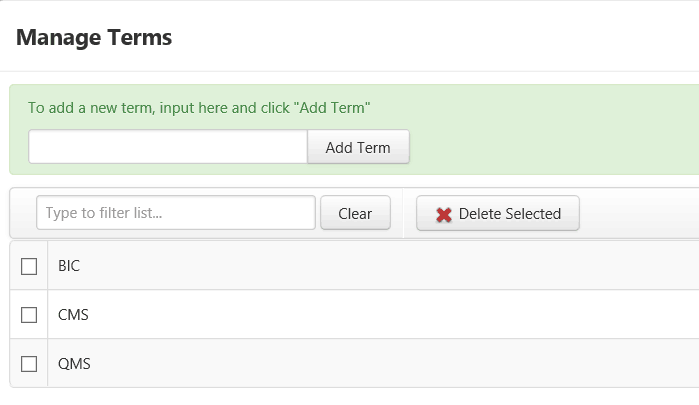Select the QMS term label
699x405 pixels.
click(x=74, y=364)
